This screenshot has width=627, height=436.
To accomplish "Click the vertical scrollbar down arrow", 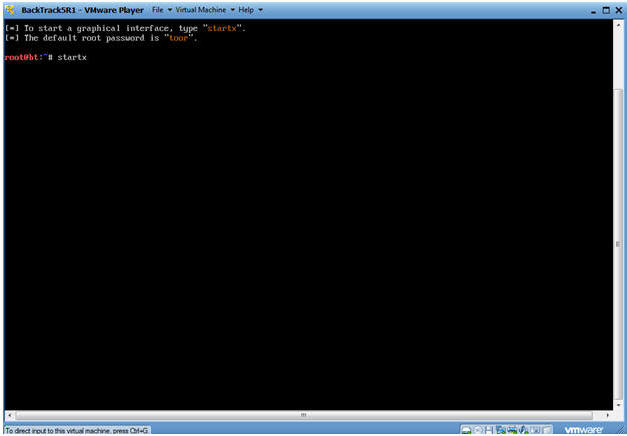I will pos(618,405).
